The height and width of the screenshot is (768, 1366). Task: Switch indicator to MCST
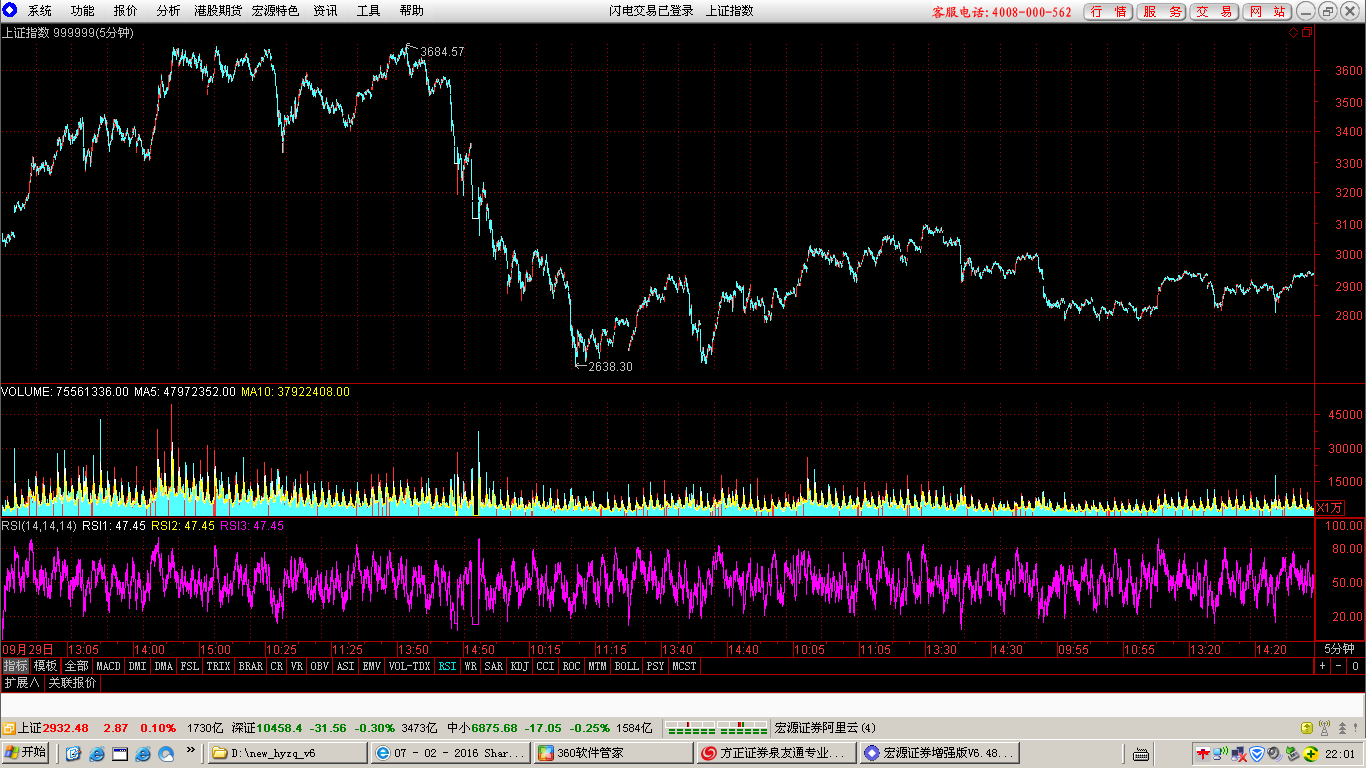[685, 666]
